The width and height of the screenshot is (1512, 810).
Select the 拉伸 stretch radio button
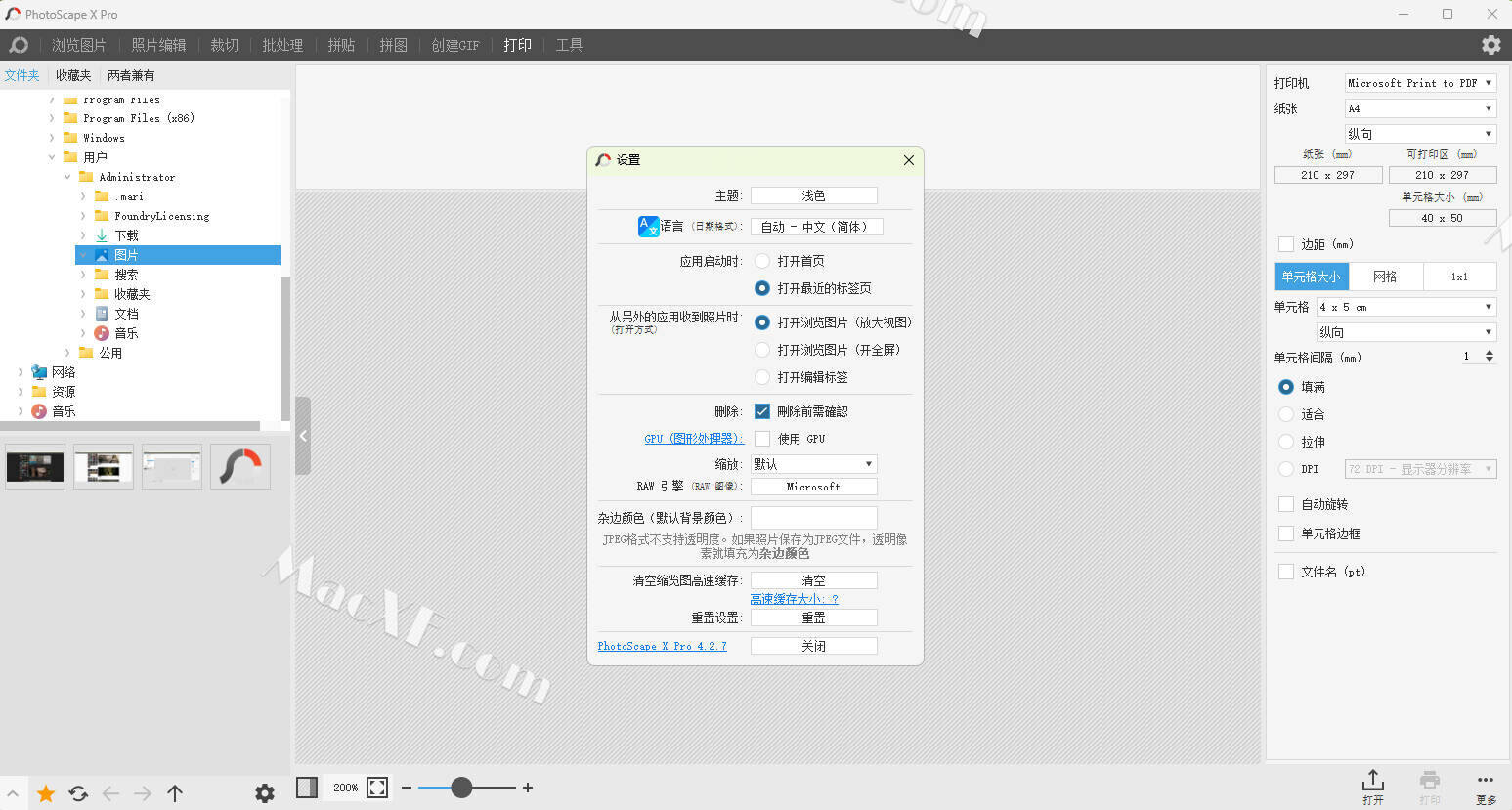1286,442
